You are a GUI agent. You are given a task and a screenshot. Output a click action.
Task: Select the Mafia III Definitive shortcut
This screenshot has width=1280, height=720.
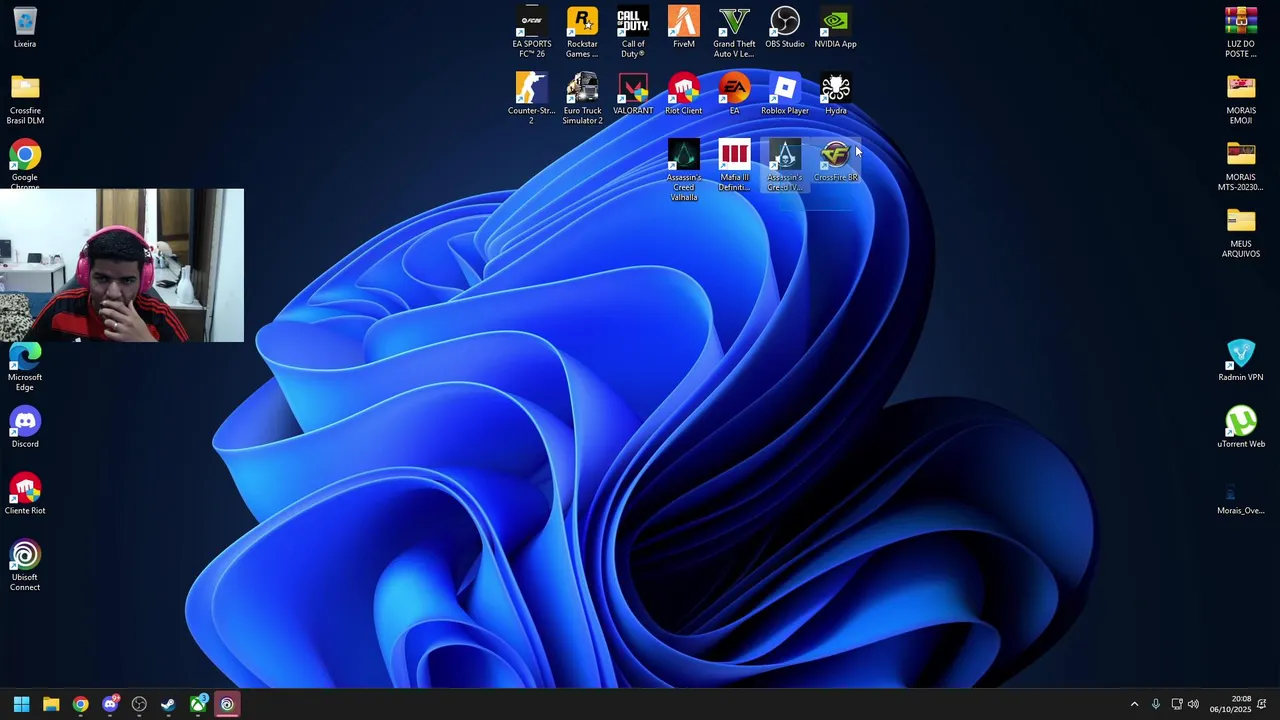[x=734, y=166]
